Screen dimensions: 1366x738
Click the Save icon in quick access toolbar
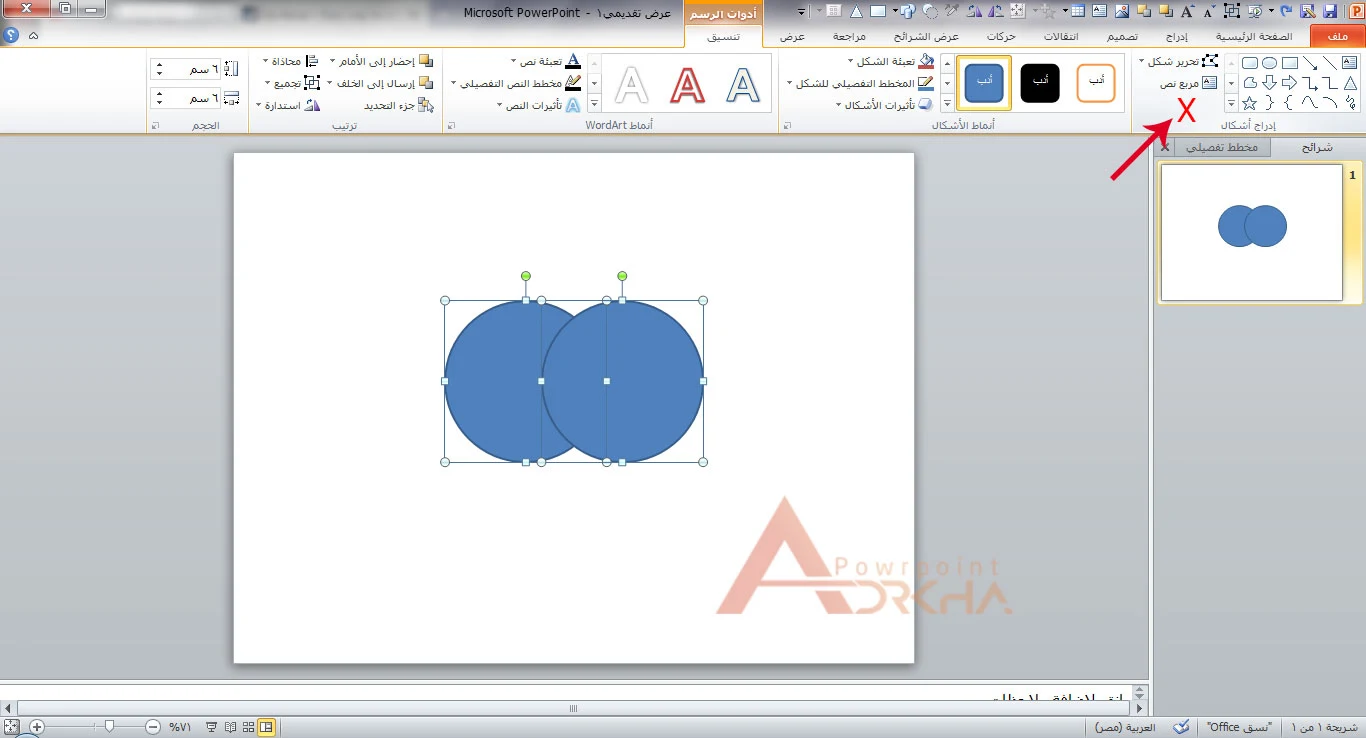pyautogui.click(x=1330, y=11)
